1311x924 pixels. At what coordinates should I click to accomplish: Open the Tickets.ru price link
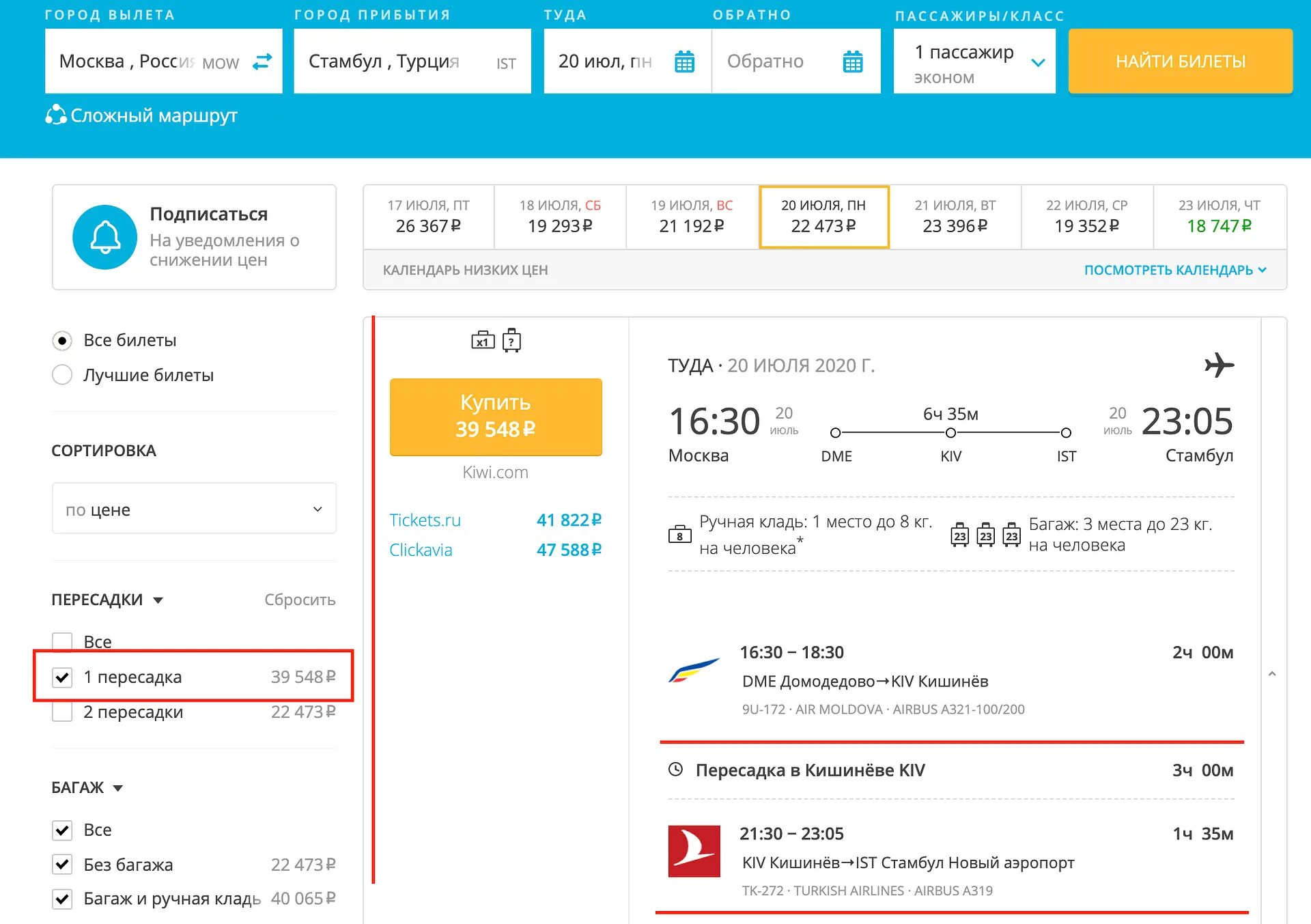pyautogui.click(x=425, y=520)
